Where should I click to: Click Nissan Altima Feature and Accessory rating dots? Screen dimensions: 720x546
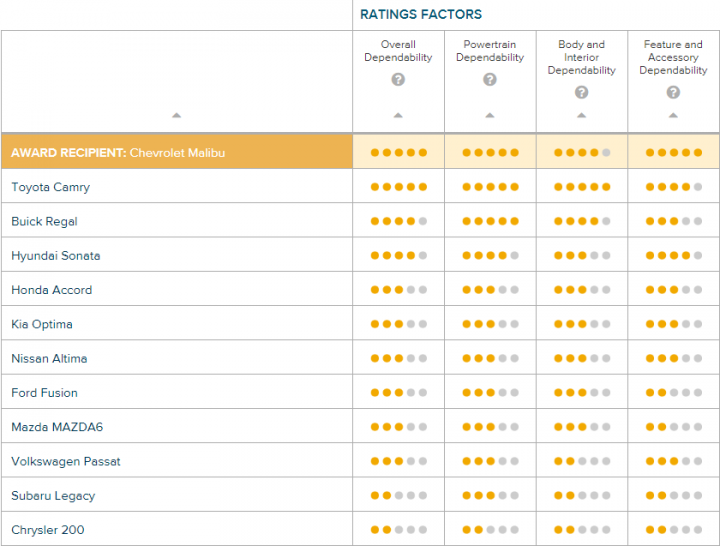(674, 358)
